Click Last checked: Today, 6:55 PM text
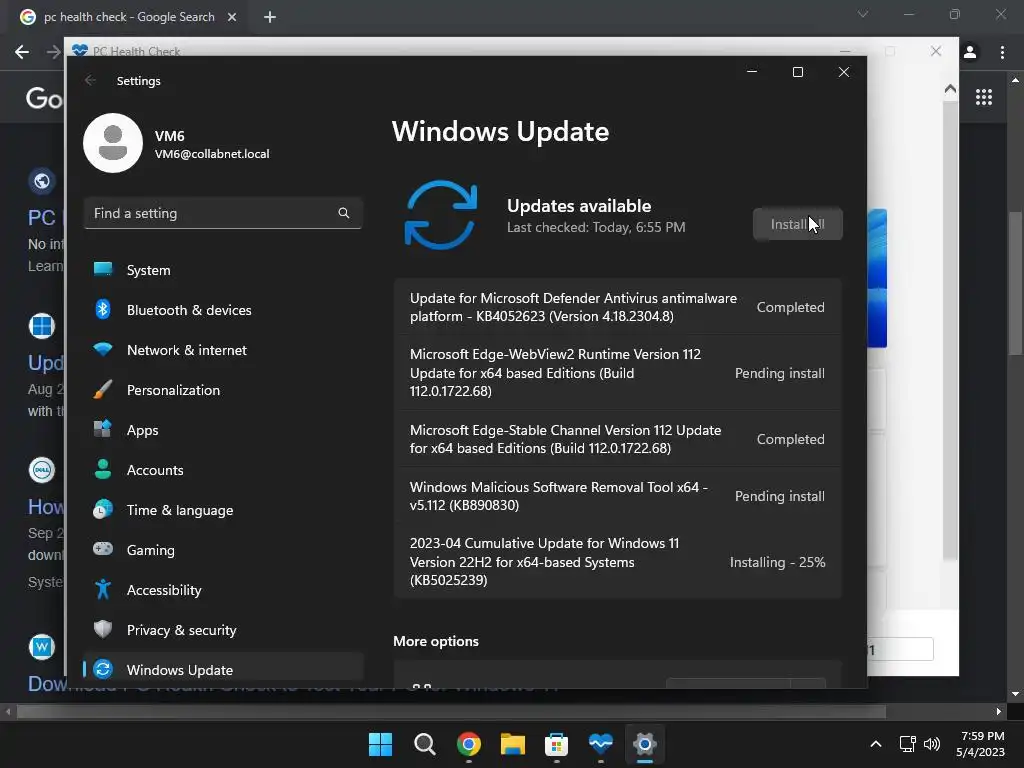1024x768 pixels. click(x=596, y=227)
